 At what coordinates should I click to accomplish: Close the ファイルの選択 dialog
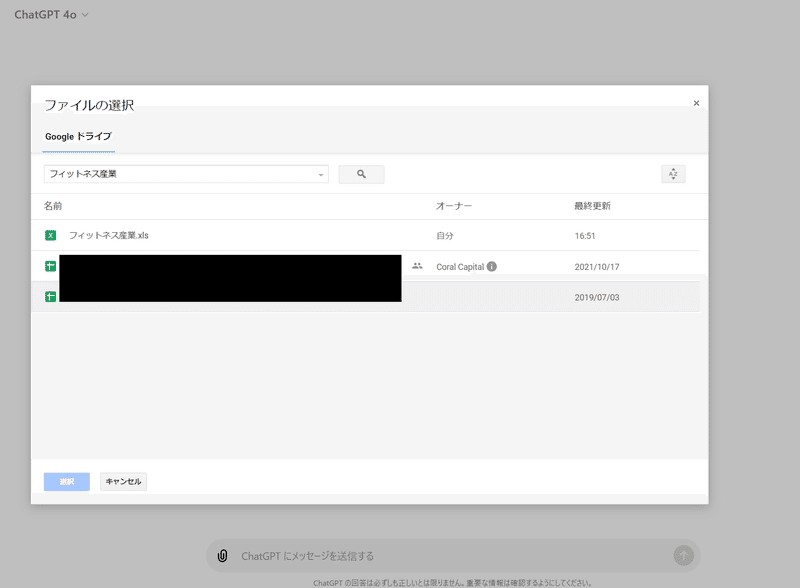tap(696, 103)
